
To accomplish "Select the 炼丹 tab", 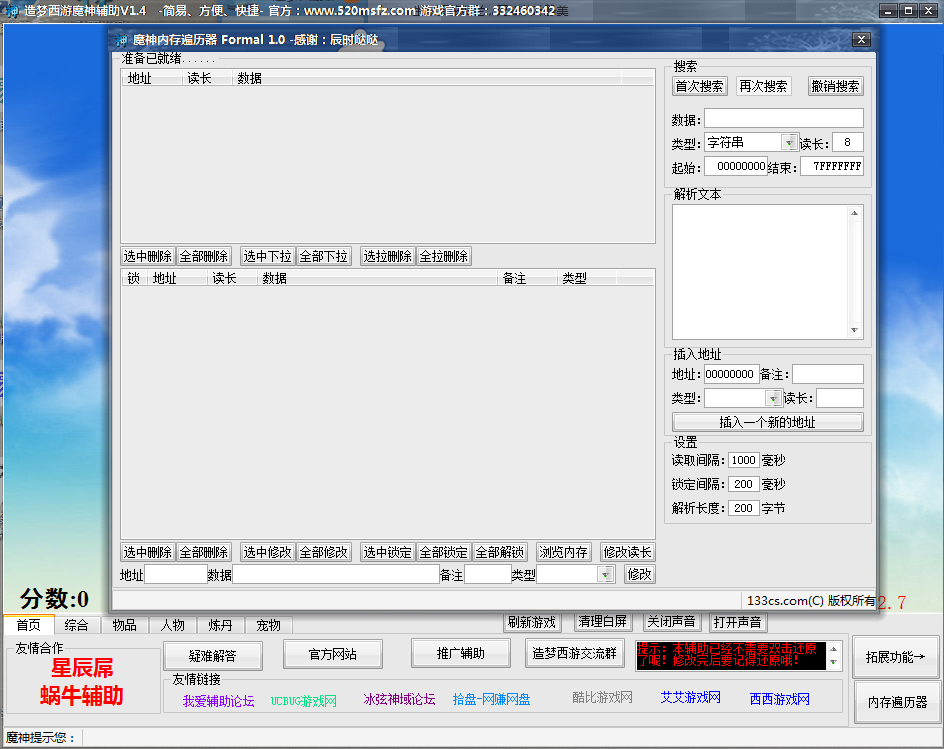I will (220, 625).
